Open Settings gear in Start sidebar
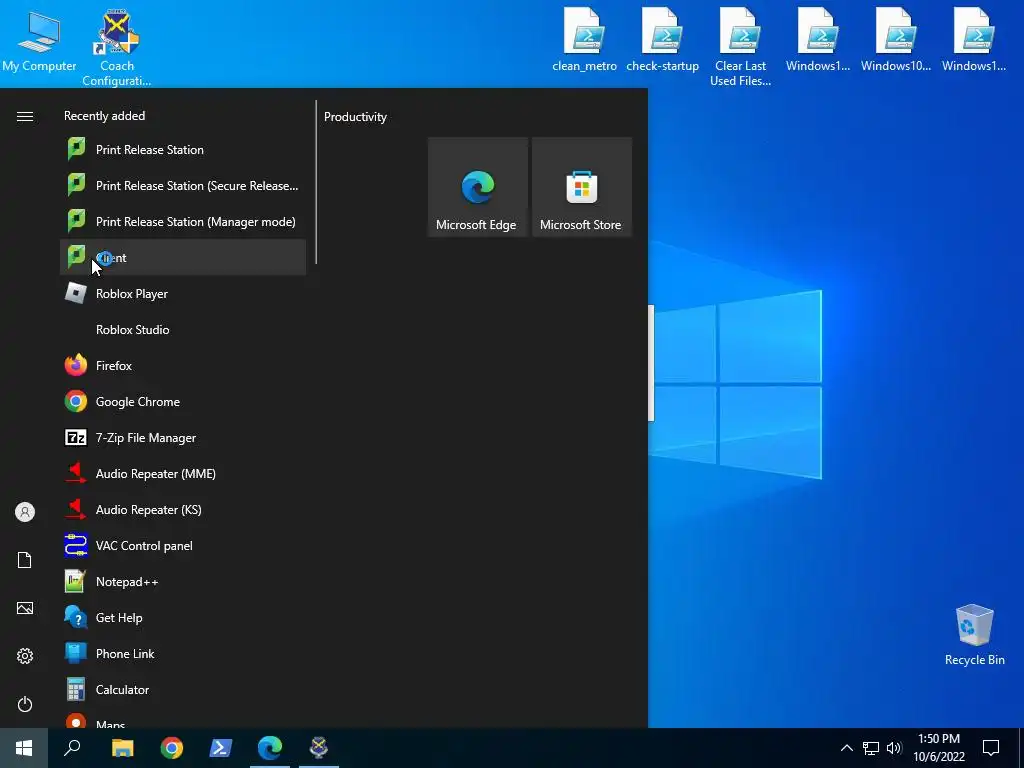Viewport: 1024px width, 768px height. pyautogui.click(x=25, y=656)
